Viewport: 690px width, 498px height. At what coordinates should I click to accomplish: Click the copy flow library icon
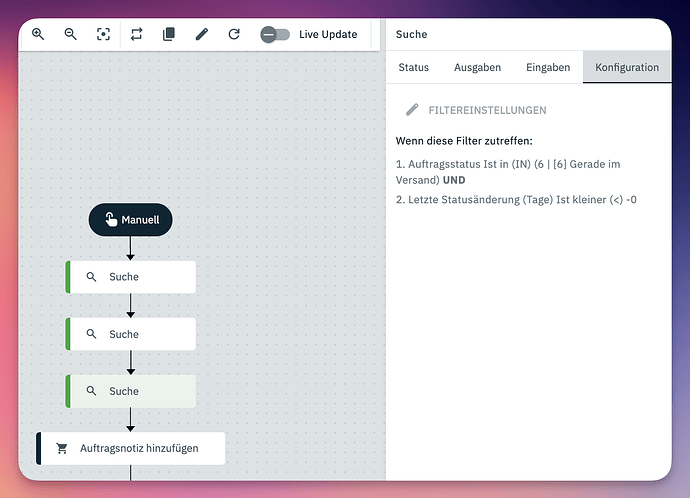click(169, 34)
